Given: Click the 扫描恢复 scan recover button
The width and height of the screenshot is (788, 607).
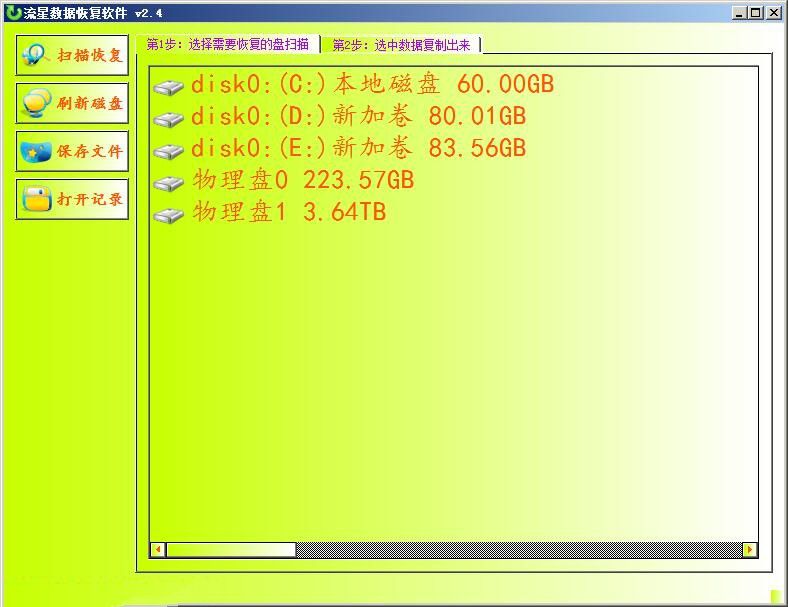Looking at the screenshot, I should [72, 55].
